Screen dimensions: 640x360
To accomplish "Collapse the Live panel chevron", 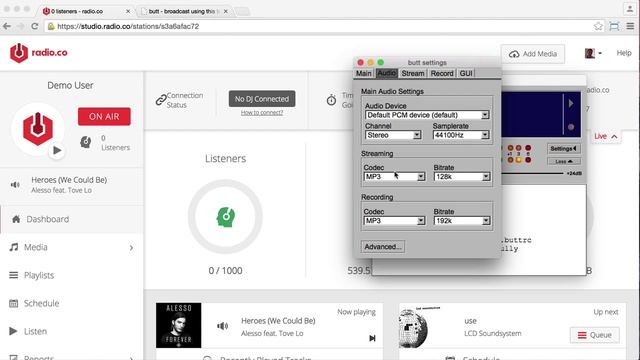I will [x=614, y=136].
